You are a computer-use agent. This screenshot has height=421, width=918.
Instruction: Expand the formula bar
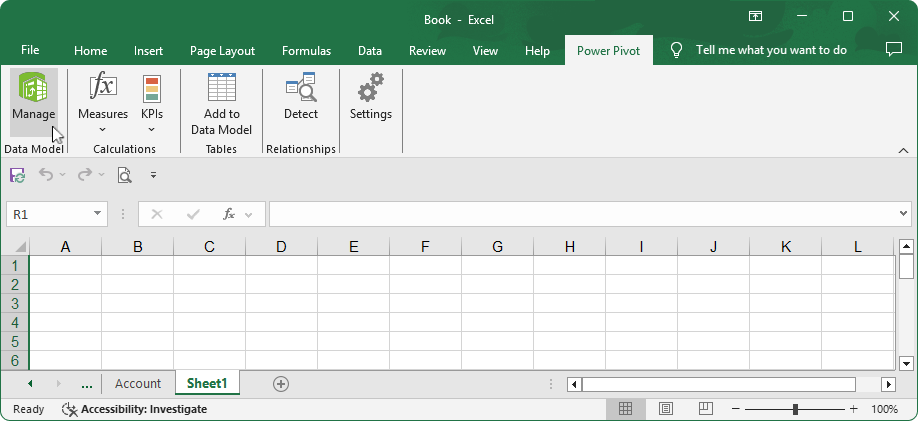903,214
